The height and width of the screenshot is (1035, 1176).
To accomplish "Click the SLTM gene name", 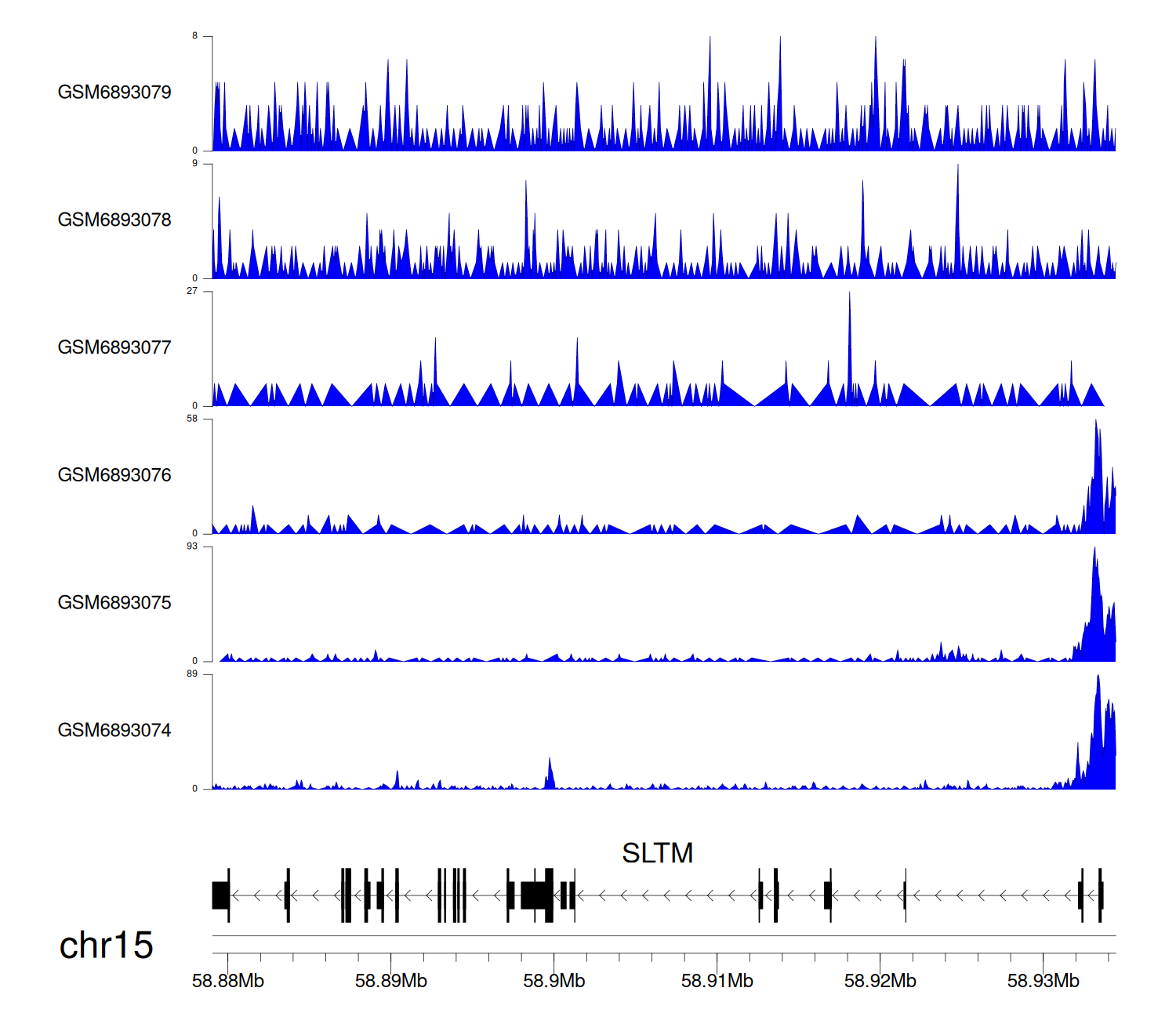I will [x=657, y=853].
